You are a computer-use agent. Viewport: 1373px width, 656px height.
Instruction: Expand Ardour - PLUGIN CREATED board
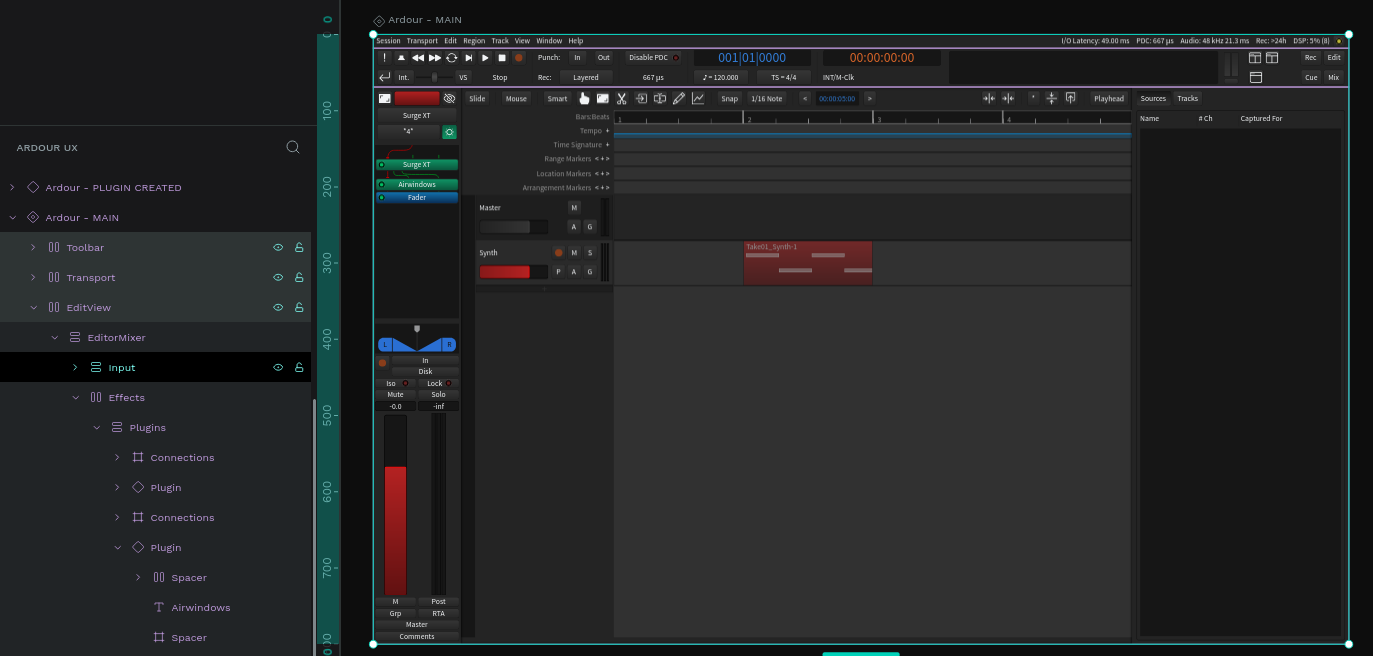point(13,187)
